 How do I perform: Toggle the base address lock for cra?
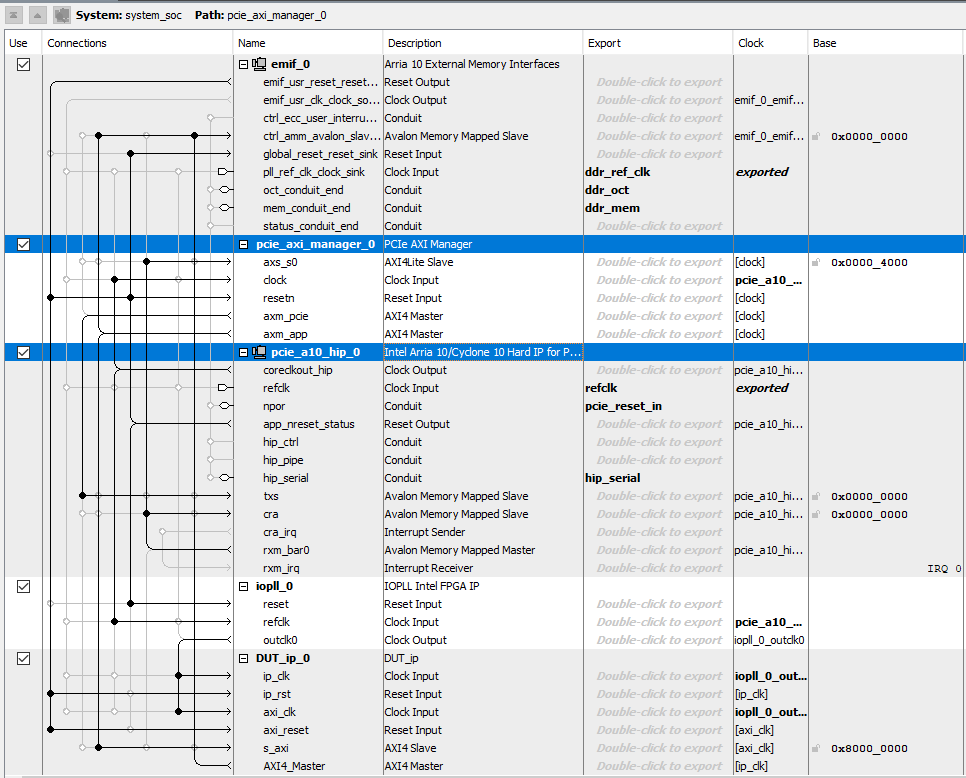click(816, 514)
